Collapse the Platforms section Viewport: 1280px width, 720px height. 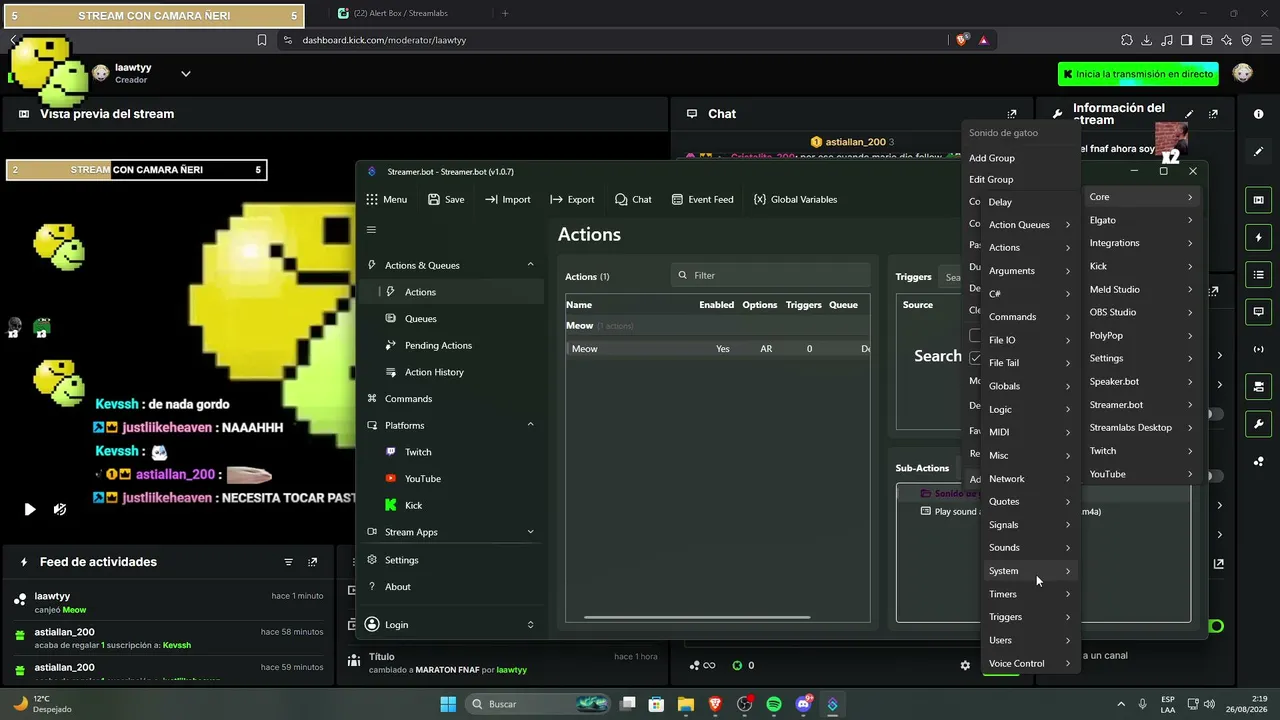[530, 425]
